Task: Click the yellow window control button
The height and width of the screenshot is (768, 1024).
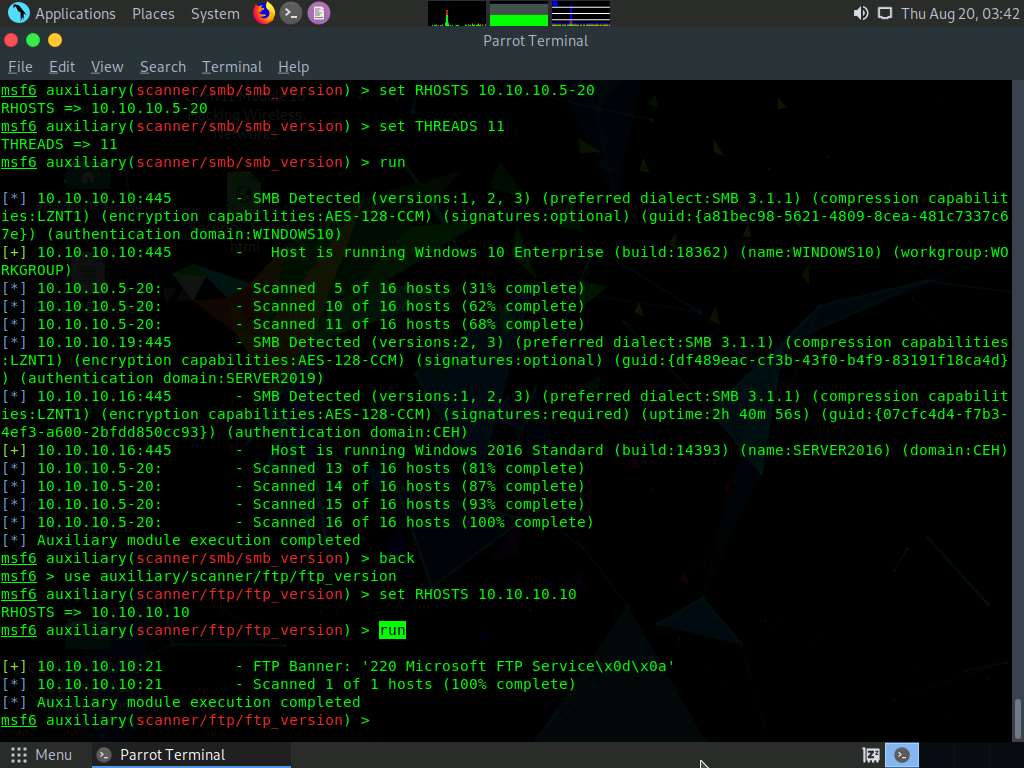Action: coord(55,40)
